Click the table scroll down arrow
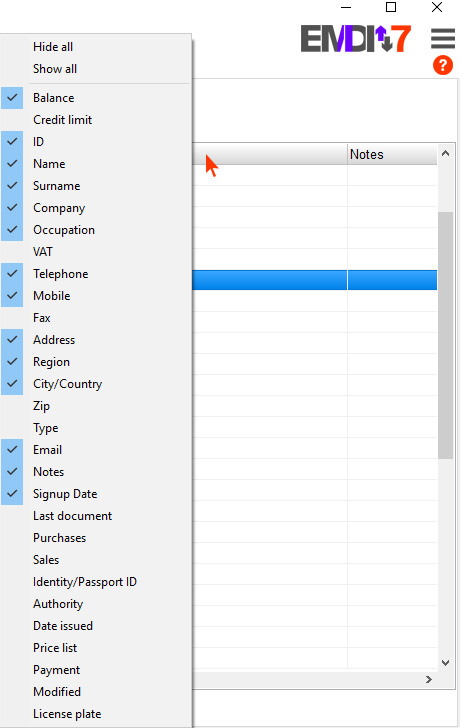The height and width of the screenshot is (728, 460). [x=445, y=663]
